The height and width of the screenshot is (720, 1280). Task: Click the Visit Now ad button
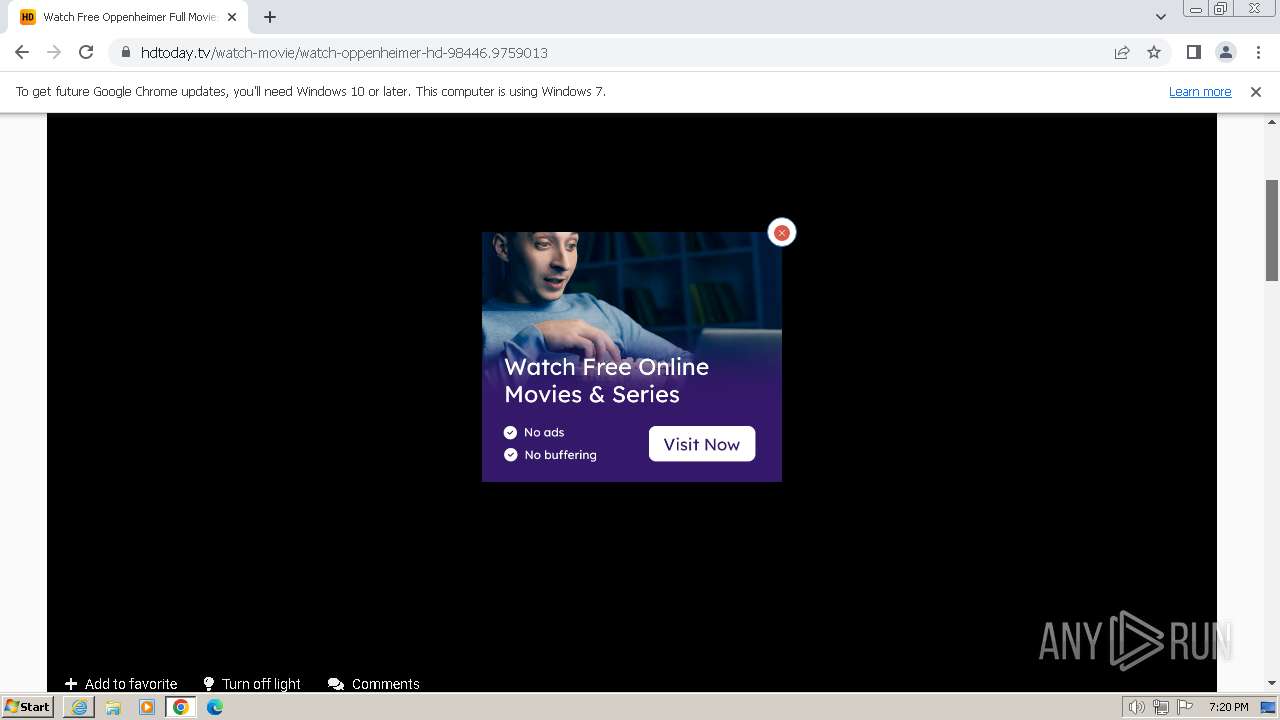[702, 444]
